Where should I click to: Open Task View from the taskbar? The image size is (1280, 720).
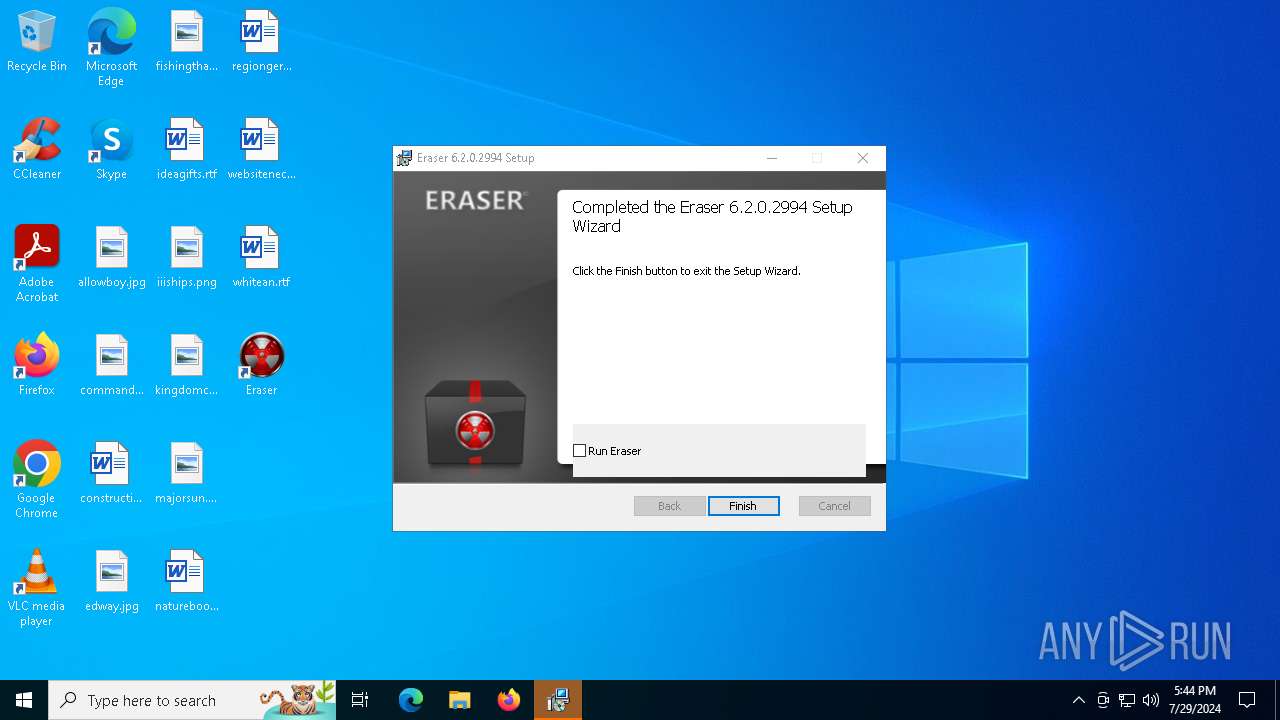tap(360, 700)
